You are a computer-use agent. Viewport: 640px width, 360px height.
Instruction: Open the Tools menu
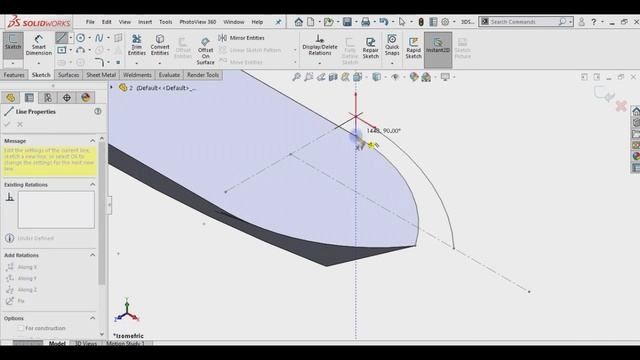(x=165, y=22)
